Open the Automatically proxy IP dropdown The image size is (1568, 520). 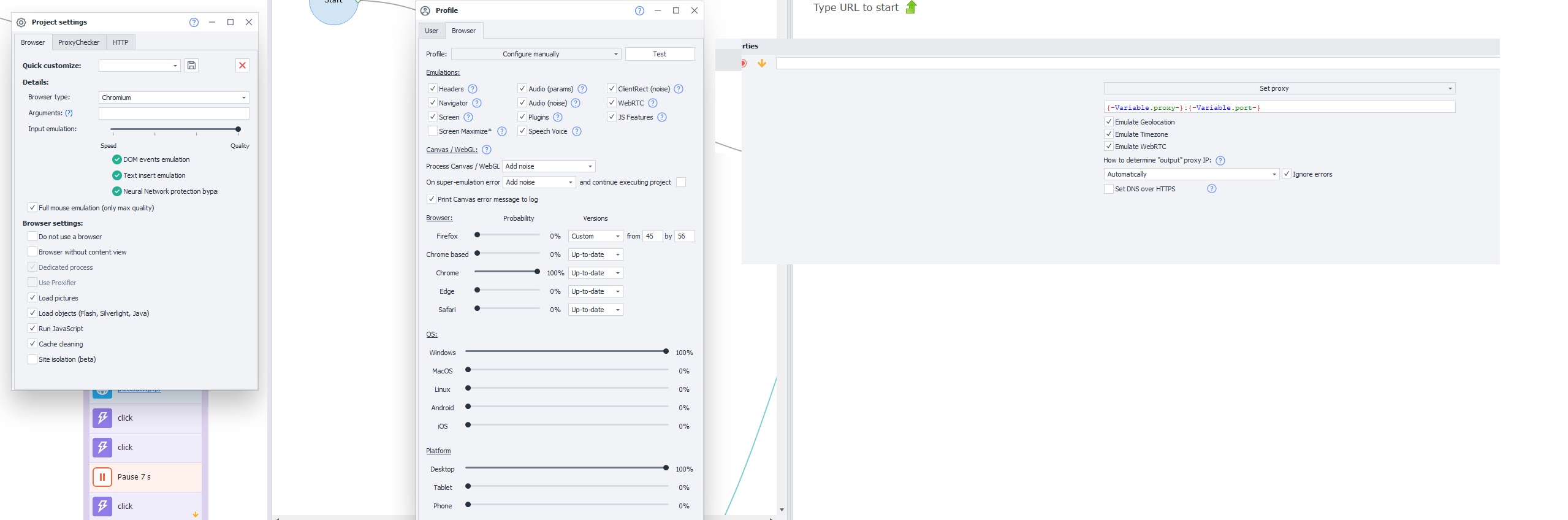(1192, 174)
